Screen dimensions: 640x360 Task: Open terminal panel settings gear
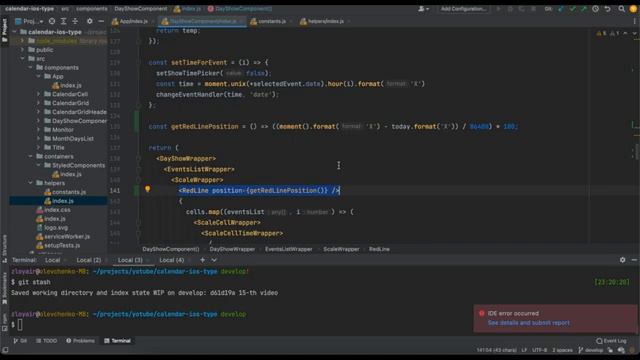coord(622,260)
